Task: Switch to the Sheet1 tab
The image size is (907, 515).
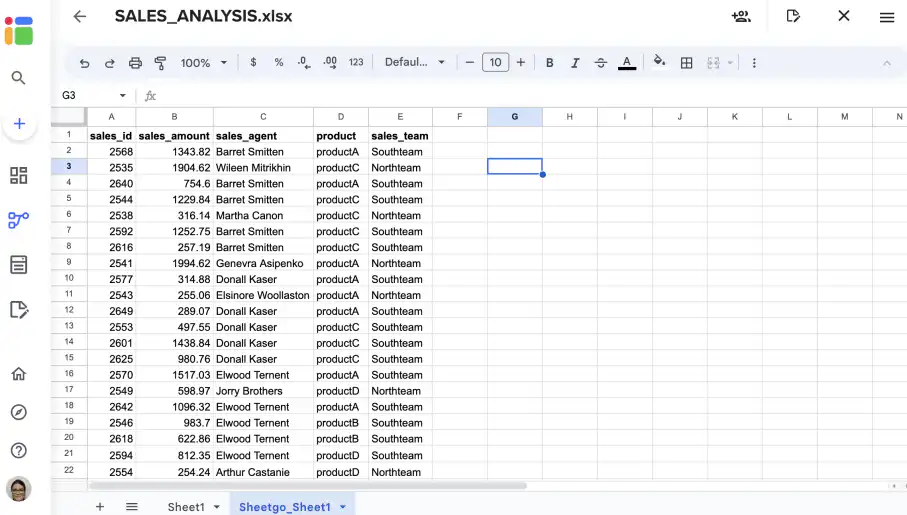Action: [x=186, y=507]
